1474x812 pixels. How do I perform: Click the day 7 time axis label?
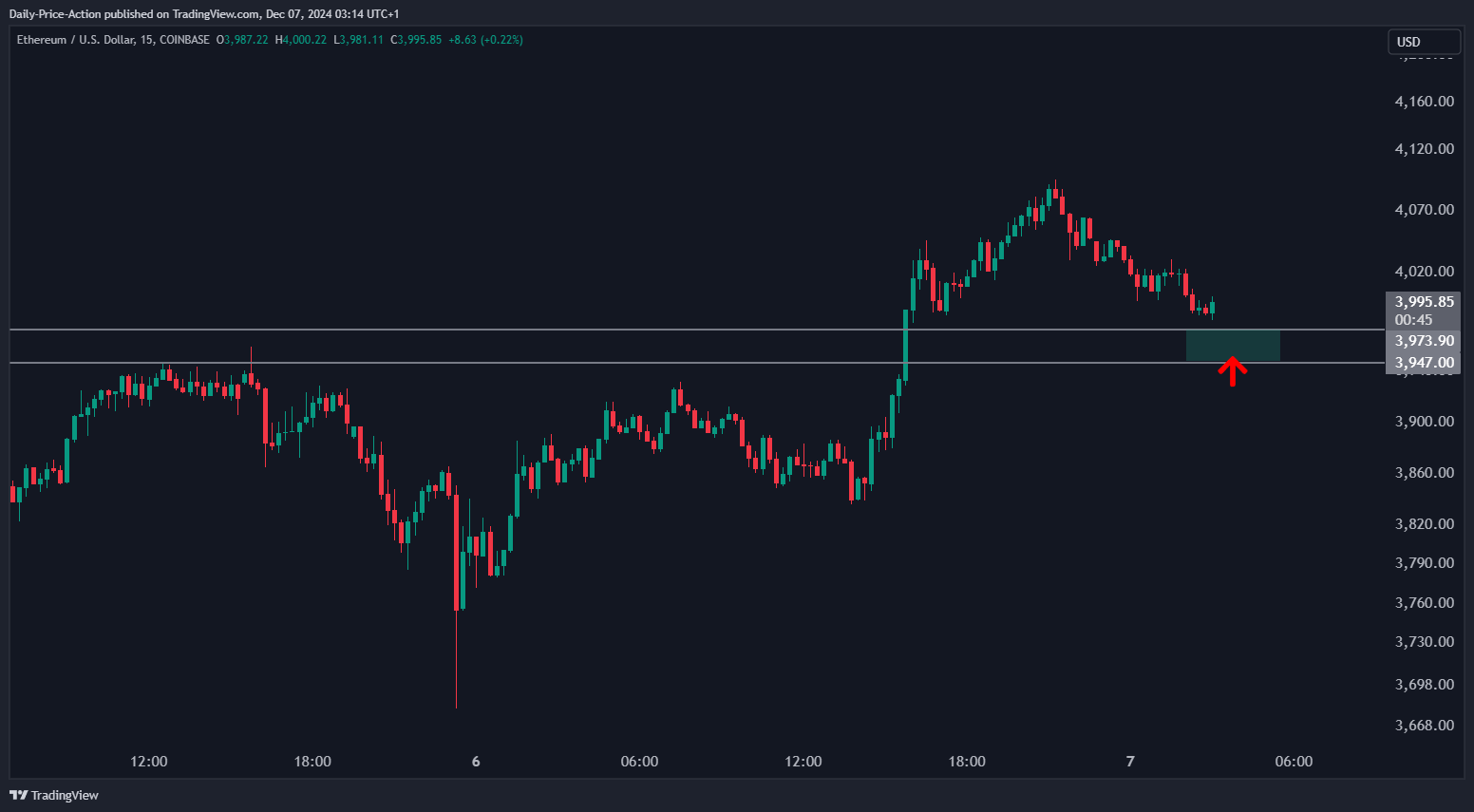click(x=1130, y=762)
